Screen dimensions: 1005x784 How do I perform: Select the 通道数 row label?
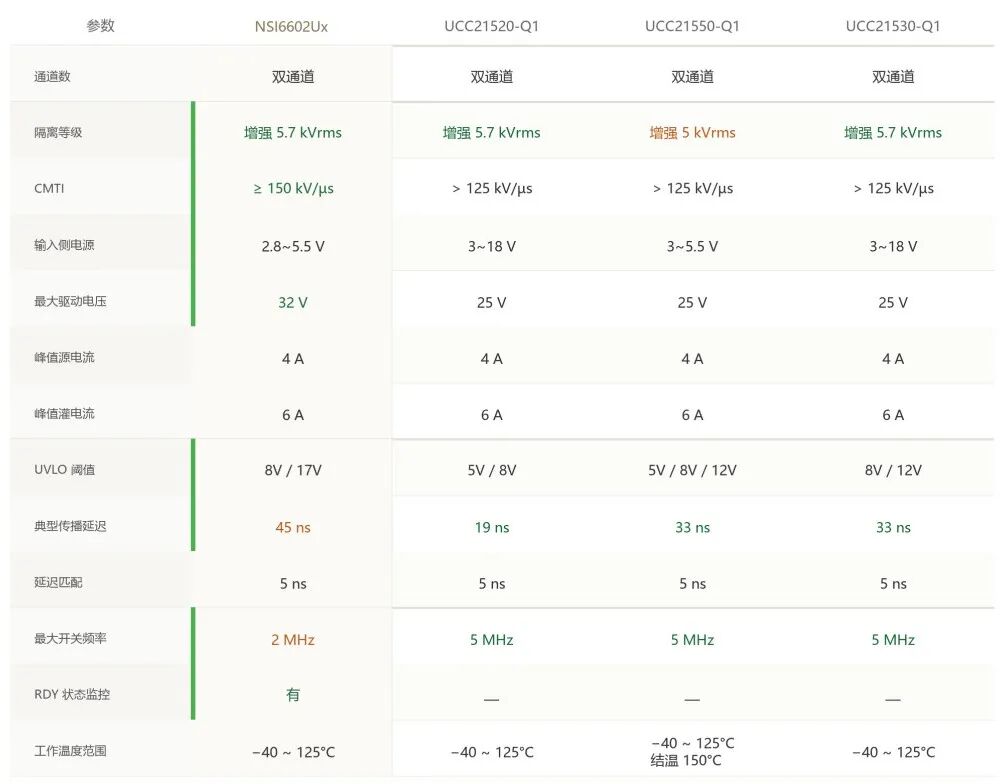pos(52,76)
